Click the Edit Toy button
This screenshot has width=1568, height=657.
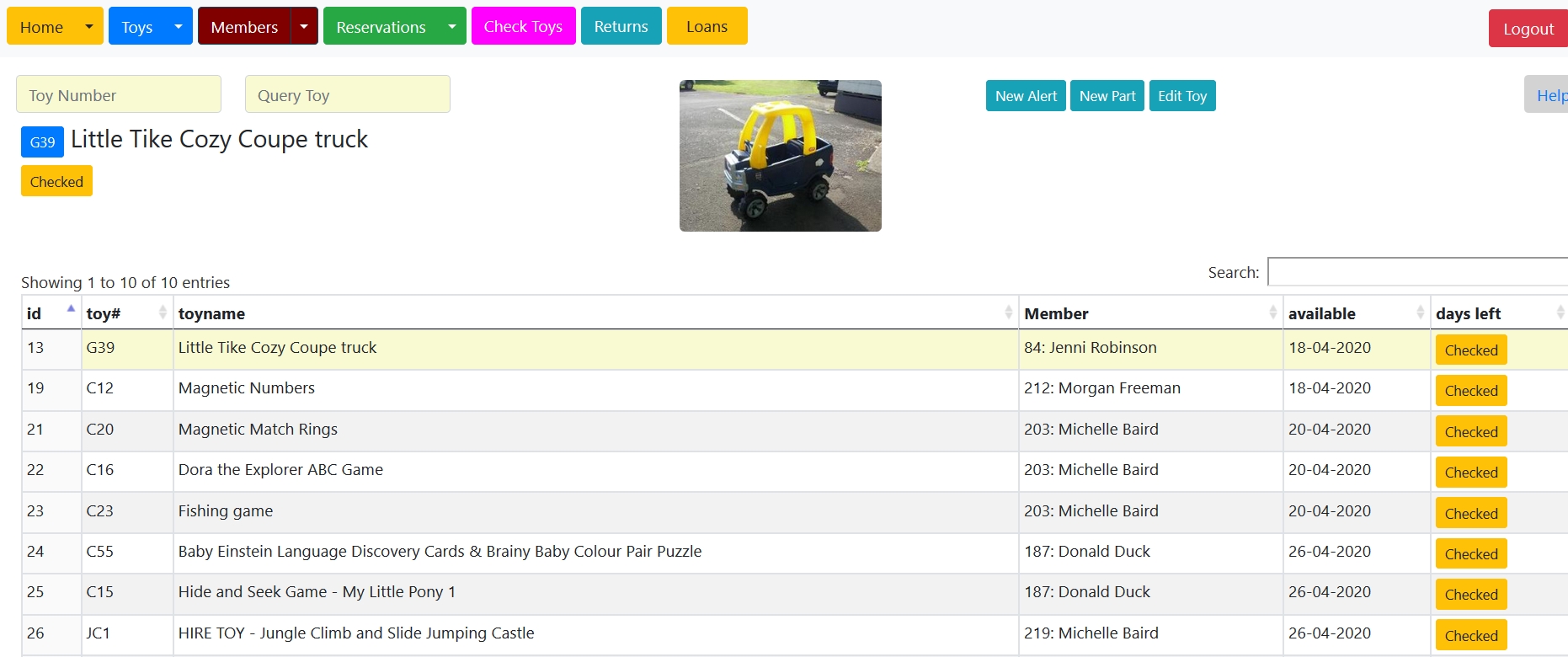pyautogui.click(x=1181, y=96)
